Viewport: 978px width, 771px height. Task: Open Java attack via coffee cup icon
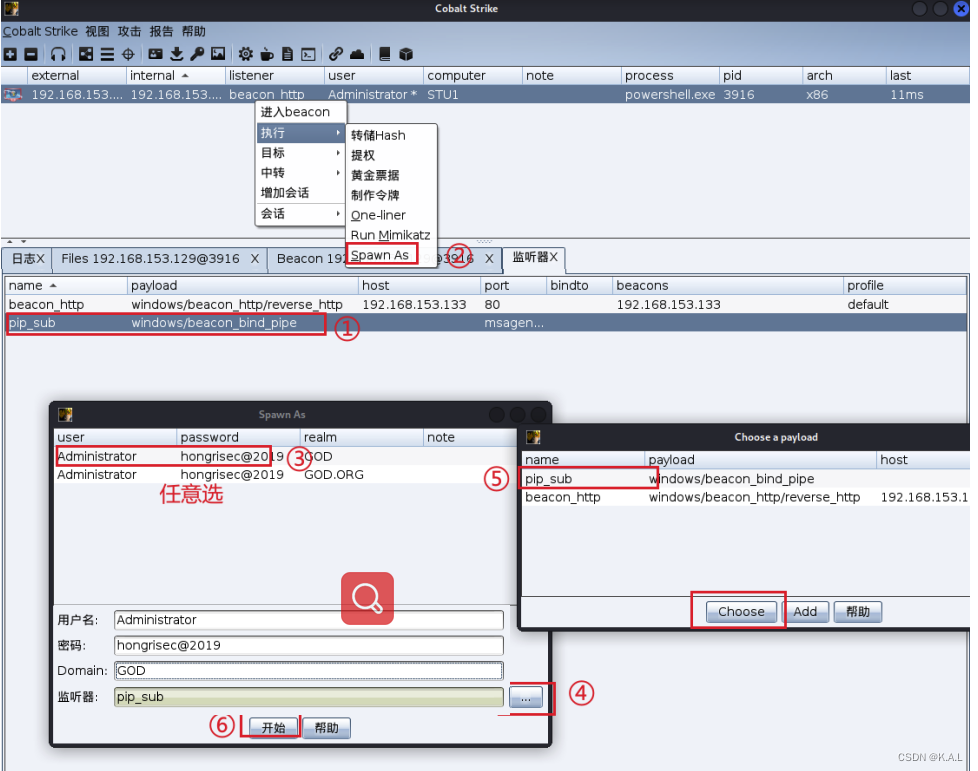[266, 54]
